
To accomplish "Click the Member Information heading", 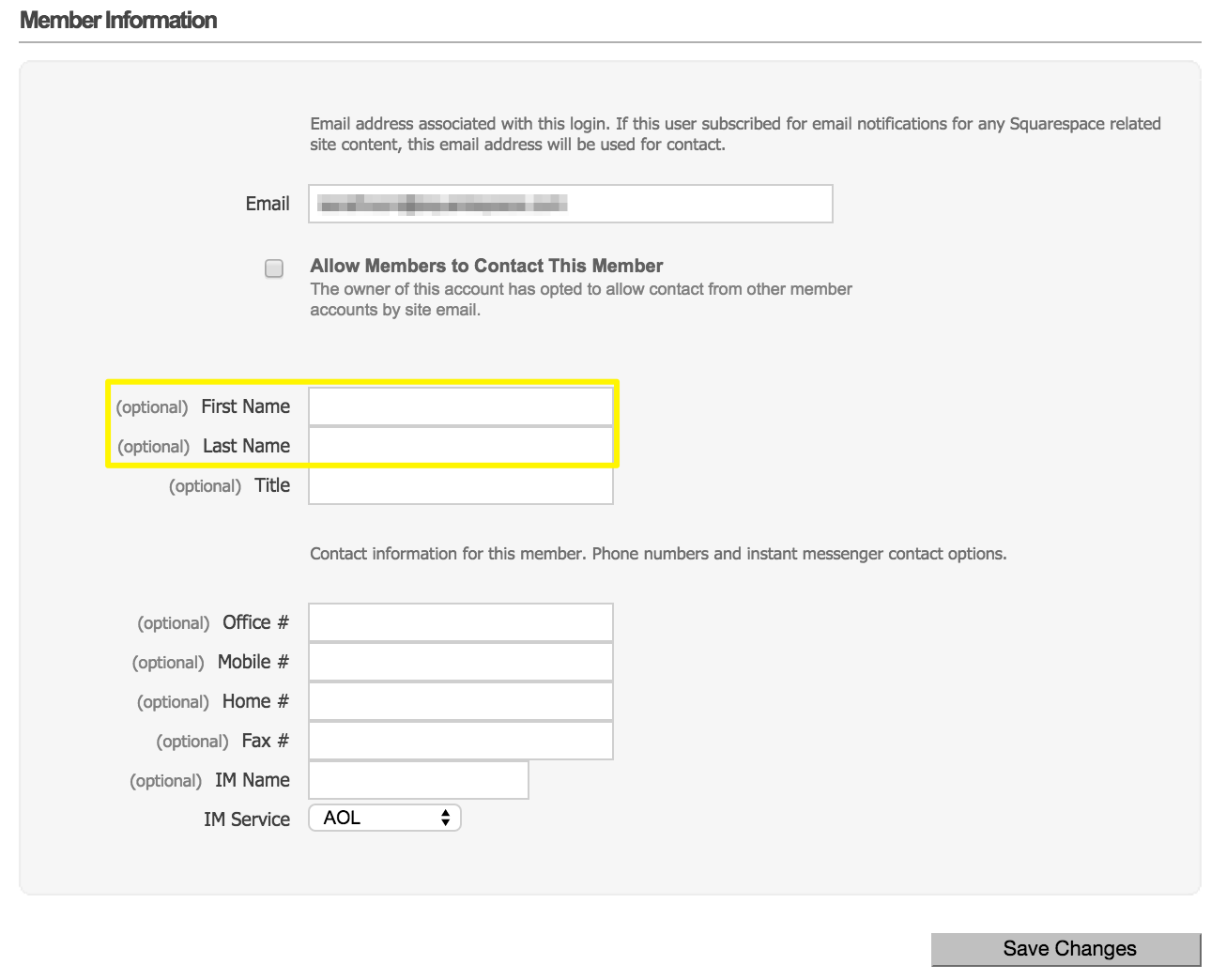I will [118, 20].
